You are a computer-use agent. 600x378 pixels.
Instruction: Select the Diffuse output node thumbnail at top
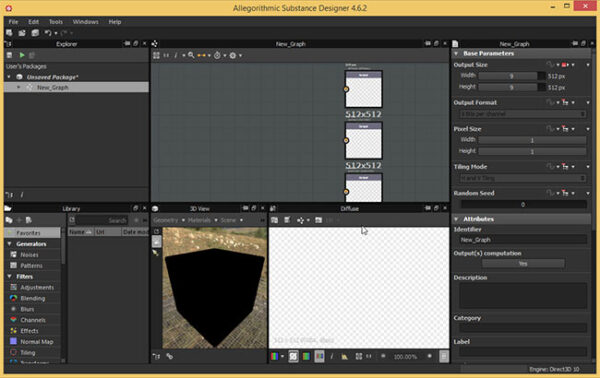coord(364,89)
